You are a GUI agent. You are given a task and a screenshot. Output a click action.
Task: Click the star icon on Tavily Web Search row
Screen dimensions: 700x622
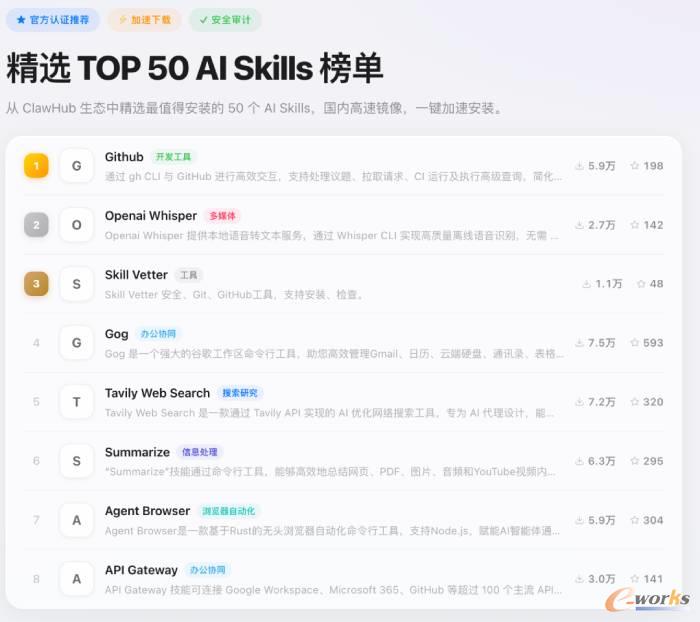634,402
